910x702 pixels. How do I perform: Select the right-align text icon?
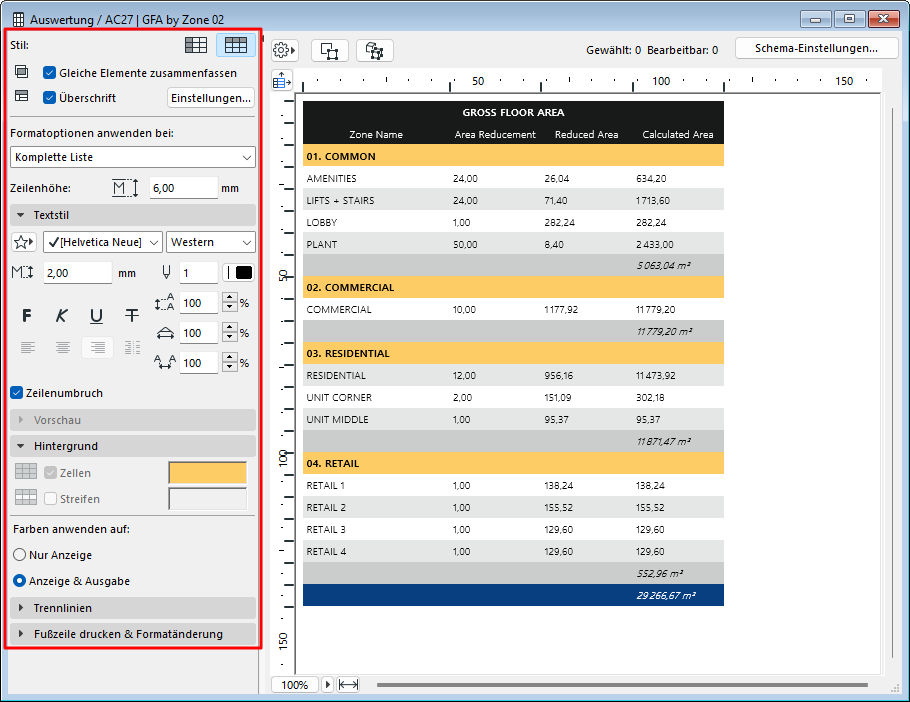point(96,347)
